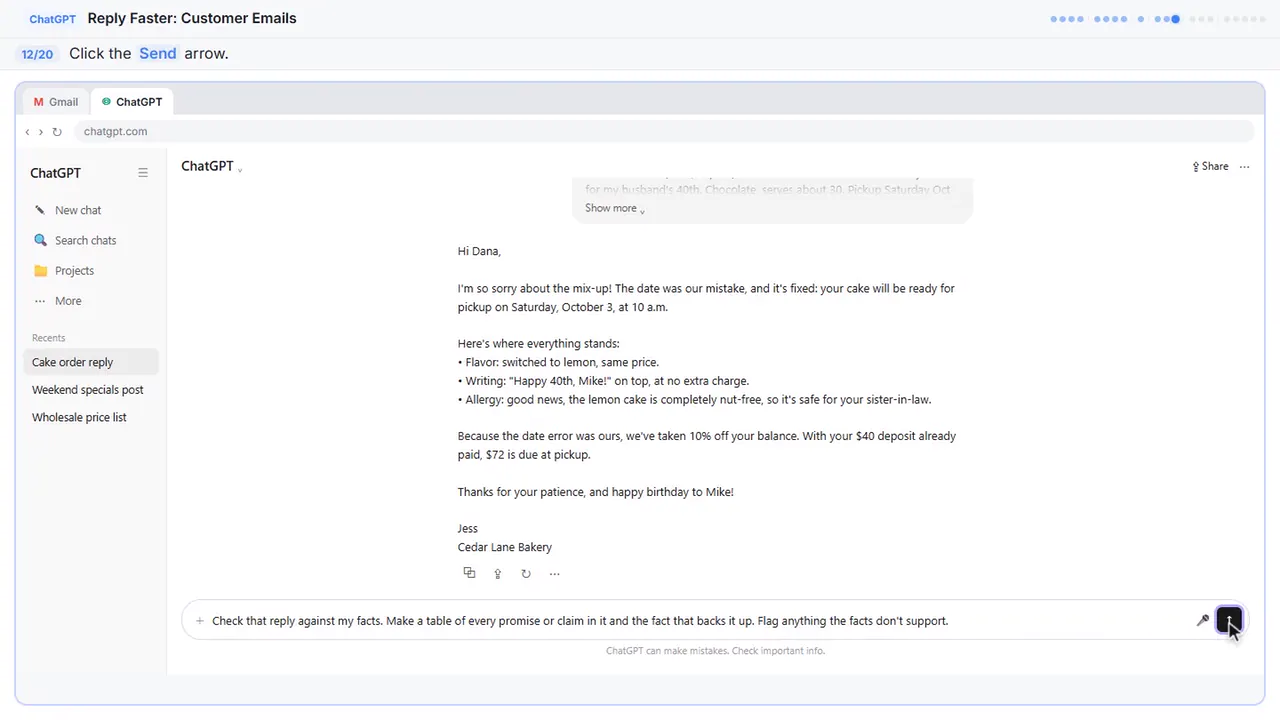This screenshot has height=720, width=1280.
Task: Click the 'Recents' sidebar heading
Action: point(48,338)
